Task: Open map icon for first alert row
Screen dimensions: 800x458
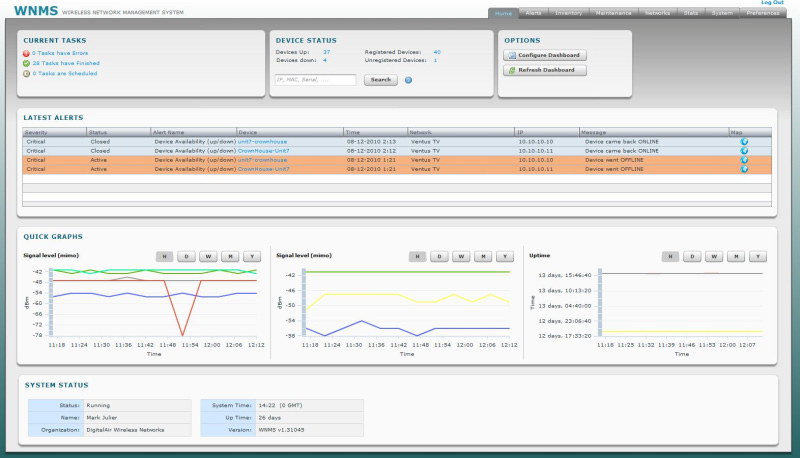Action: 744,142
